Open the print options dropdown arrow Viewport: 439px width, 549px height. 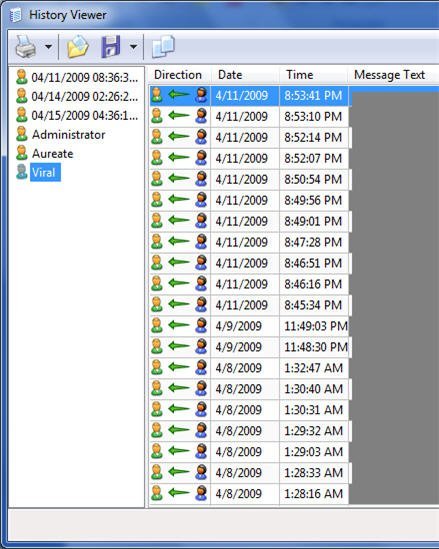point(48,46)
